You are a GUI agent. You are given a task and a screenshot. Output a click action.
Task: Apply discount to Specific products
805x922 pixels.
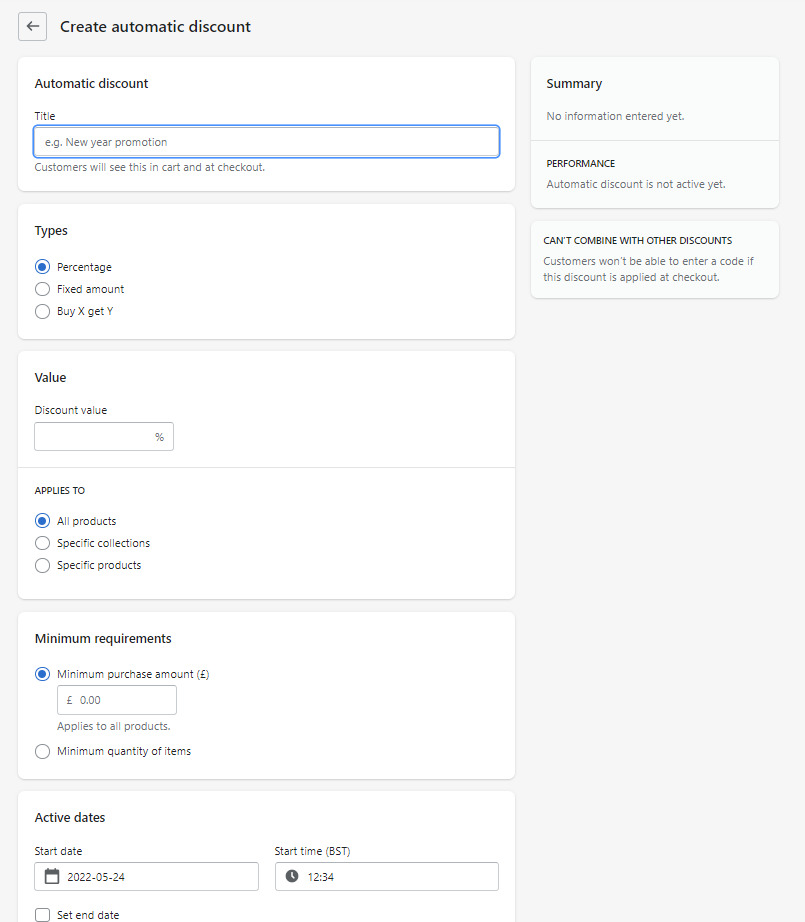[42, 565]
